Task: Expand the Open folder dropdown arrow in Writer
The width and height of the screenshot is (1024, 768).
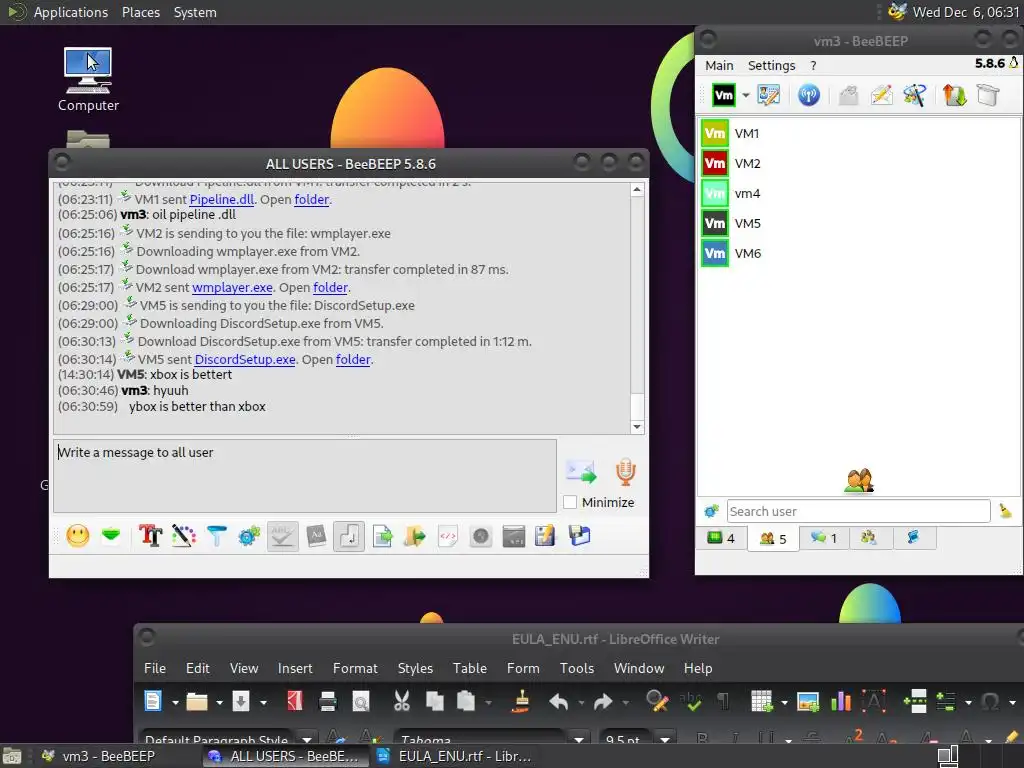Action: 219,703
